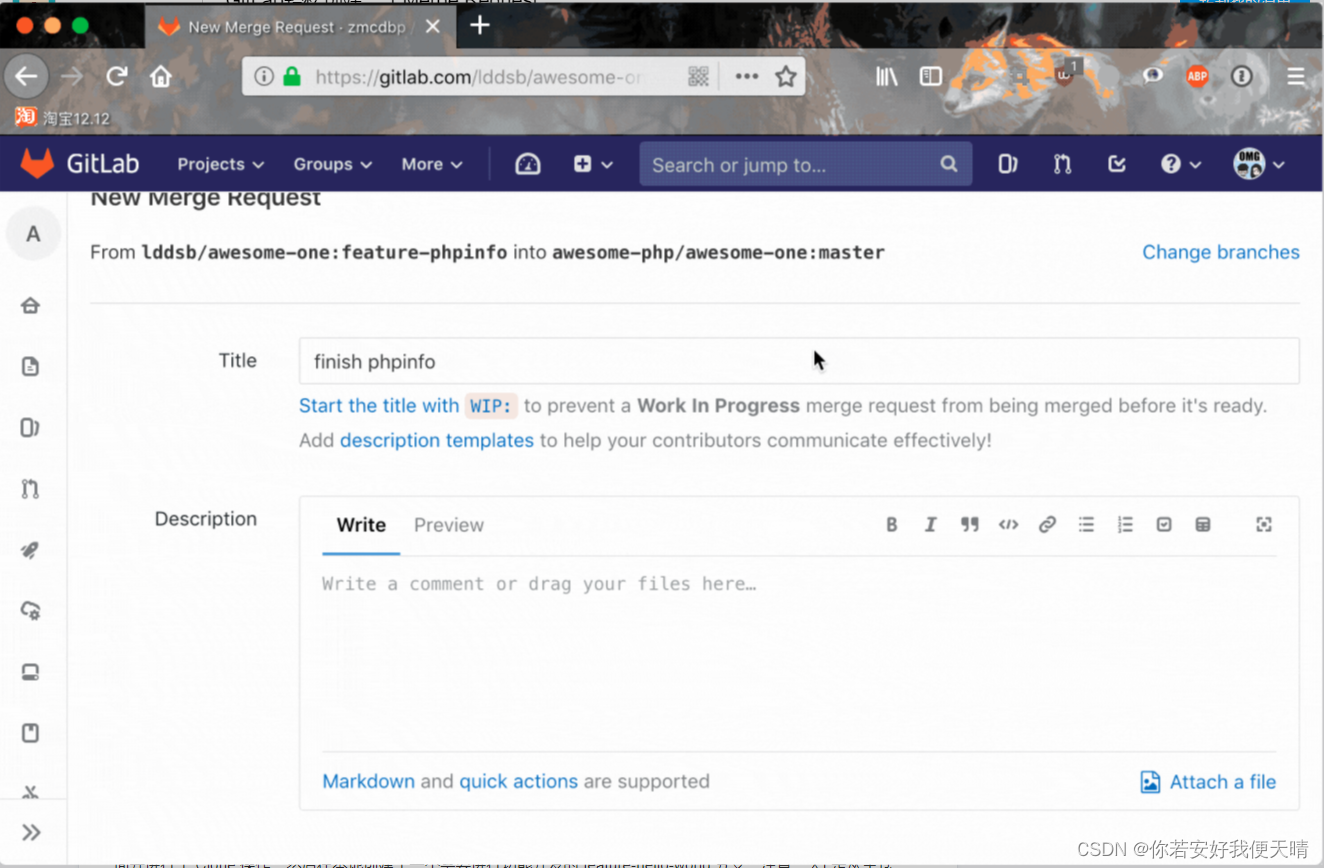Screen dimensions: 1324x868
Task: Go fullscreen in the description editor
Action: pyautogui.click(x=1264, y=524)
